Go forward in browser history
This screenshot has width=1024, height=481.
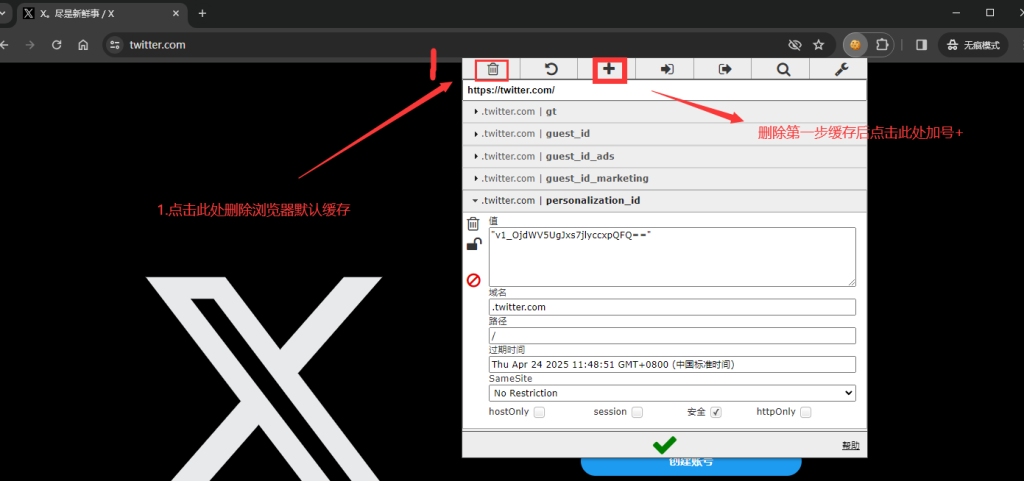(x=30, y=45)
